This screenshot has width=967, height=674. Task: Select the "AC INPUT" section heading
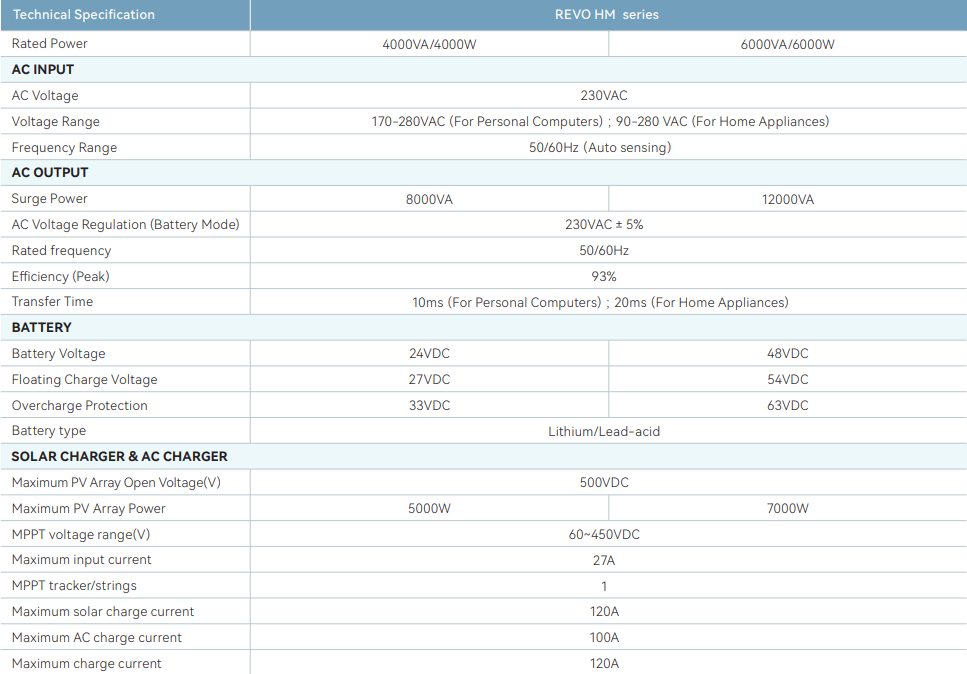43,70
